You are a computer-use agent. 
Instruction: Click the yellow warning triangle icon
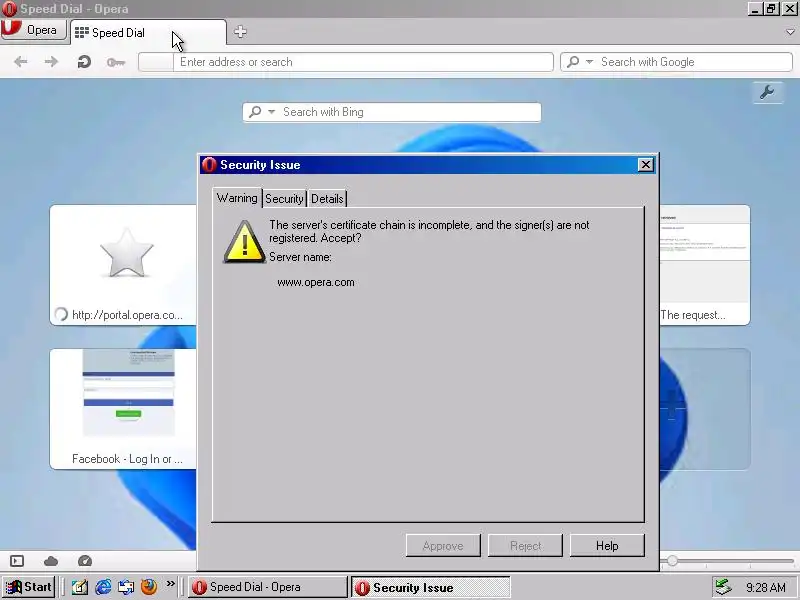pos(244,242)
